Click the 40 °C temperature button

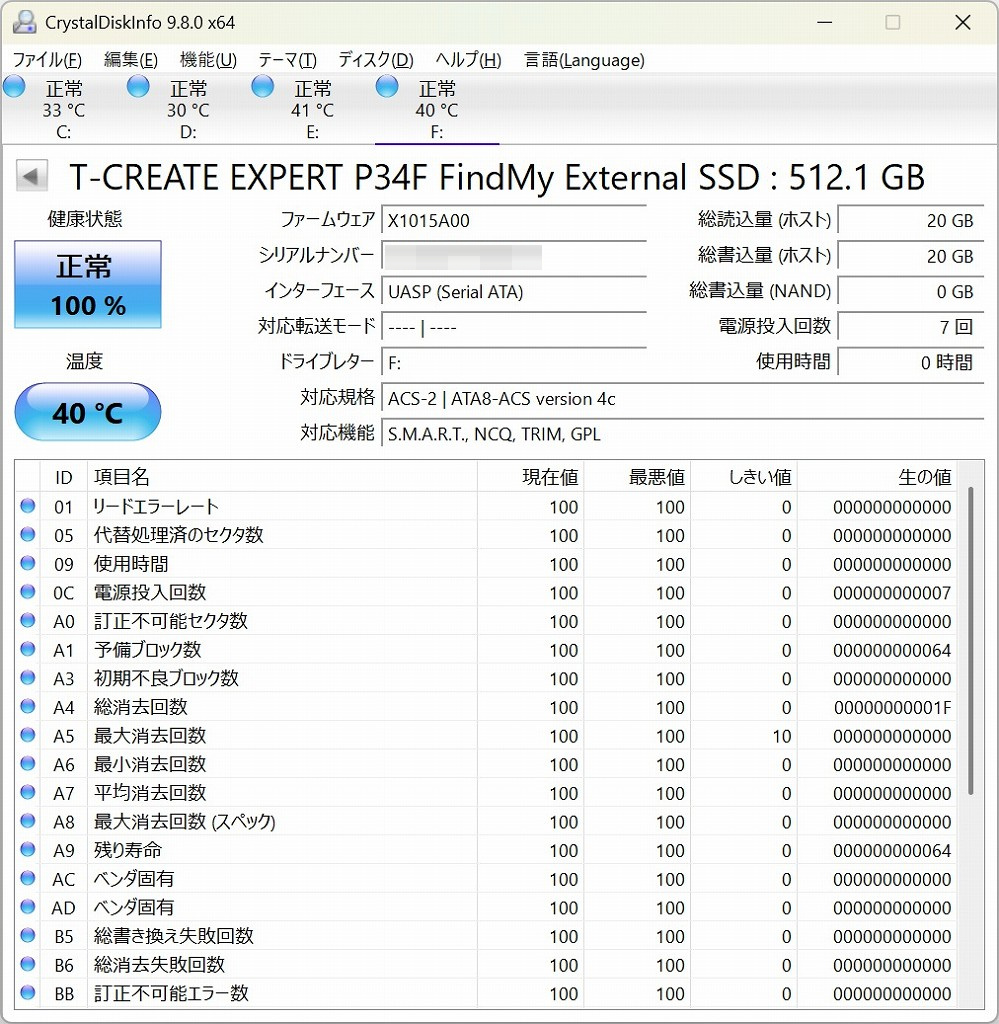tap(87, 412)
